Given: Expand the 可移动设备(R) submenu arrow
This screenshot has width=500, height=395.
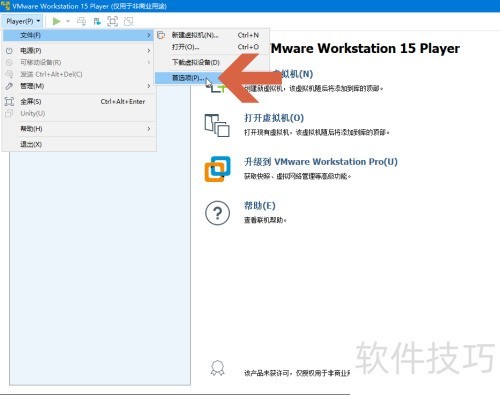Looking at the screenshot, I should pyautogui.click(x=149, y=62).
